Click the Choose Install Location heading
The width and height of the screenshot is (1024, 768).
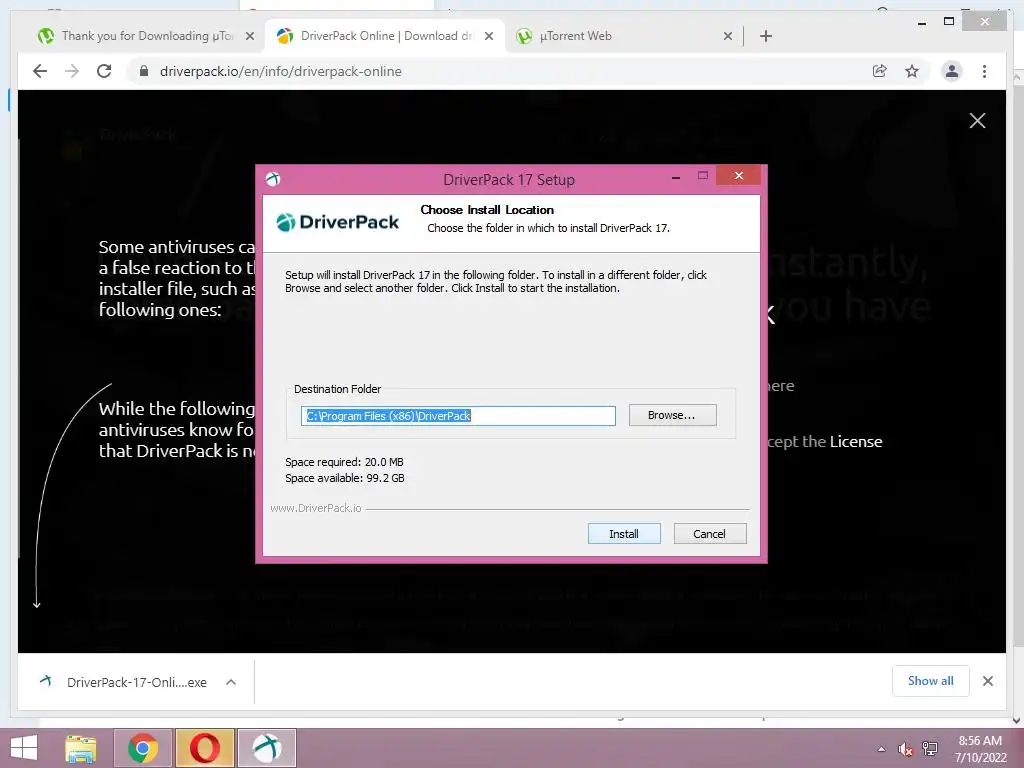(x=487, y=210)
